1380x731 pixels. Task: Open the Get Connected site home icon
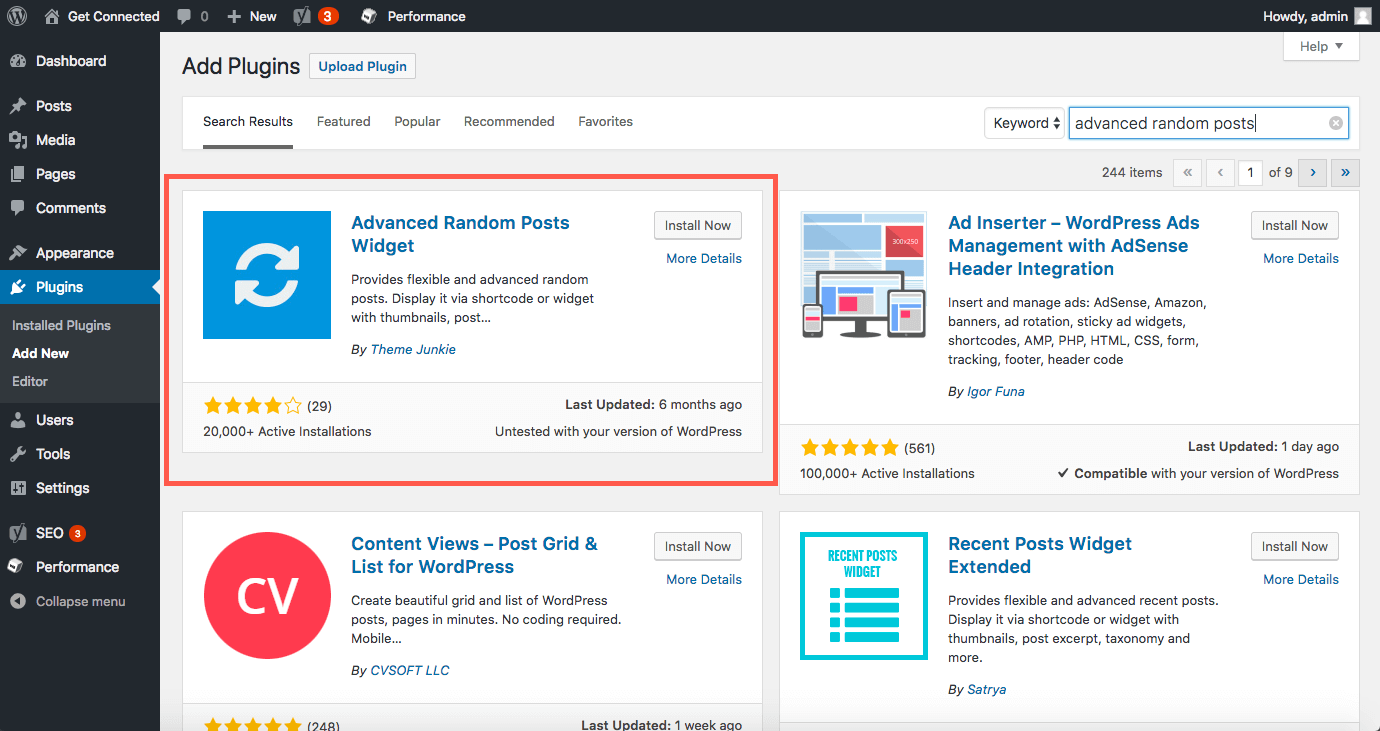point(52,16)
